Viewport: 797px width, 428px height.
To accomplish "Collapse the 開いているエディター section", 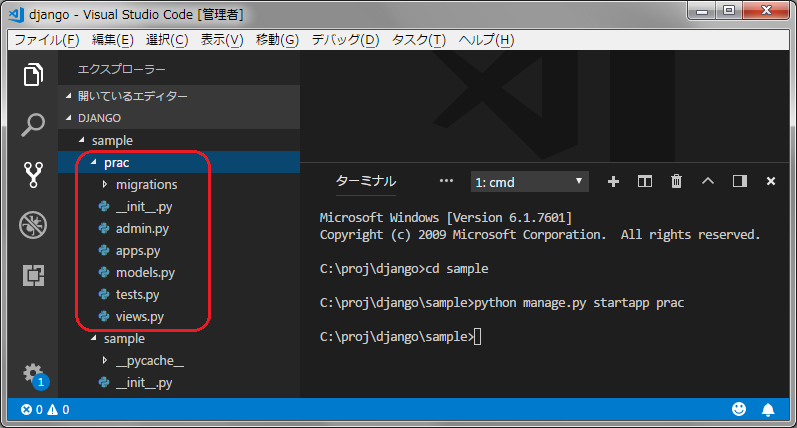I will [x=179, y=96].
